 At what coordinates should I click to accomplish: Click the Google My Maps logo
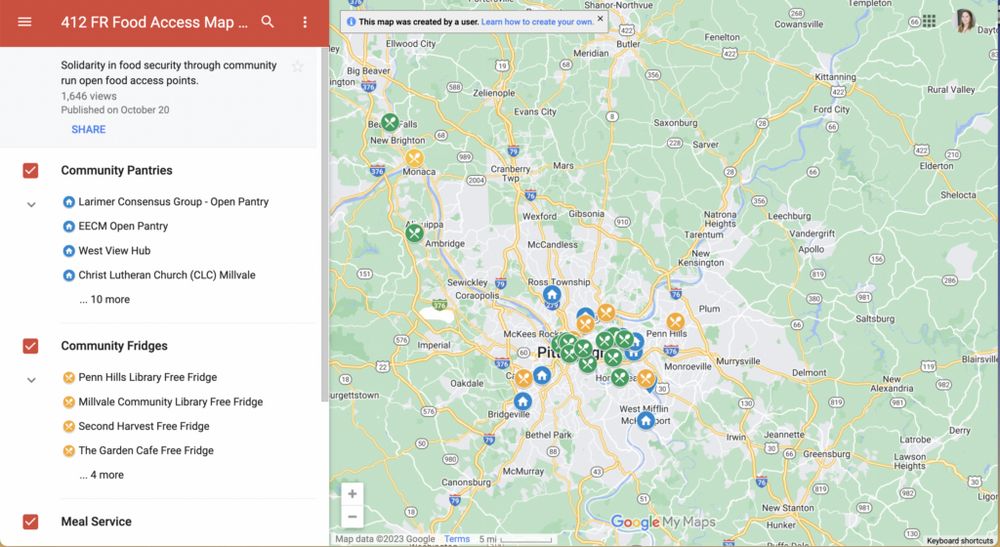pyautogui.click(x=663, y=522)
